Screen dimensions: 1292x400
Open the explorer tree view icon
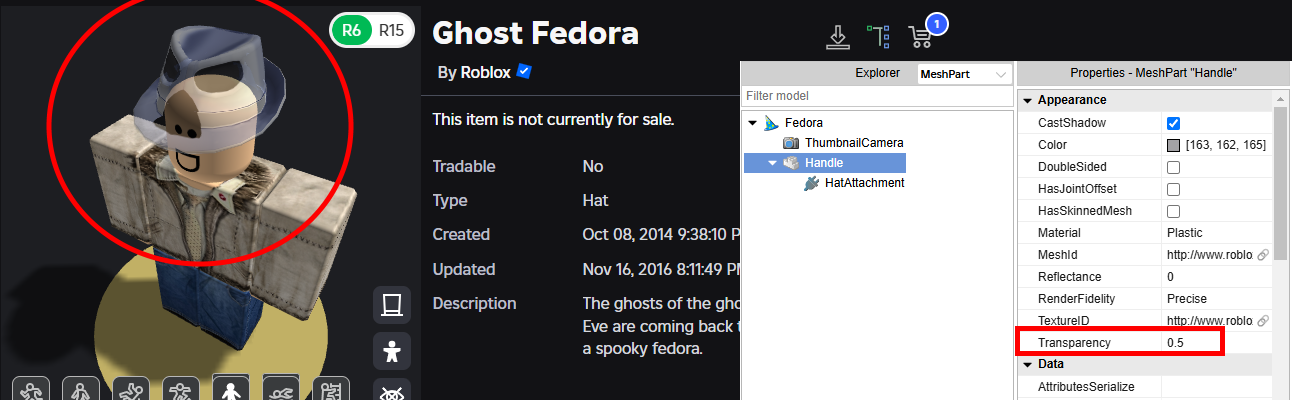(x=878, y=37)
